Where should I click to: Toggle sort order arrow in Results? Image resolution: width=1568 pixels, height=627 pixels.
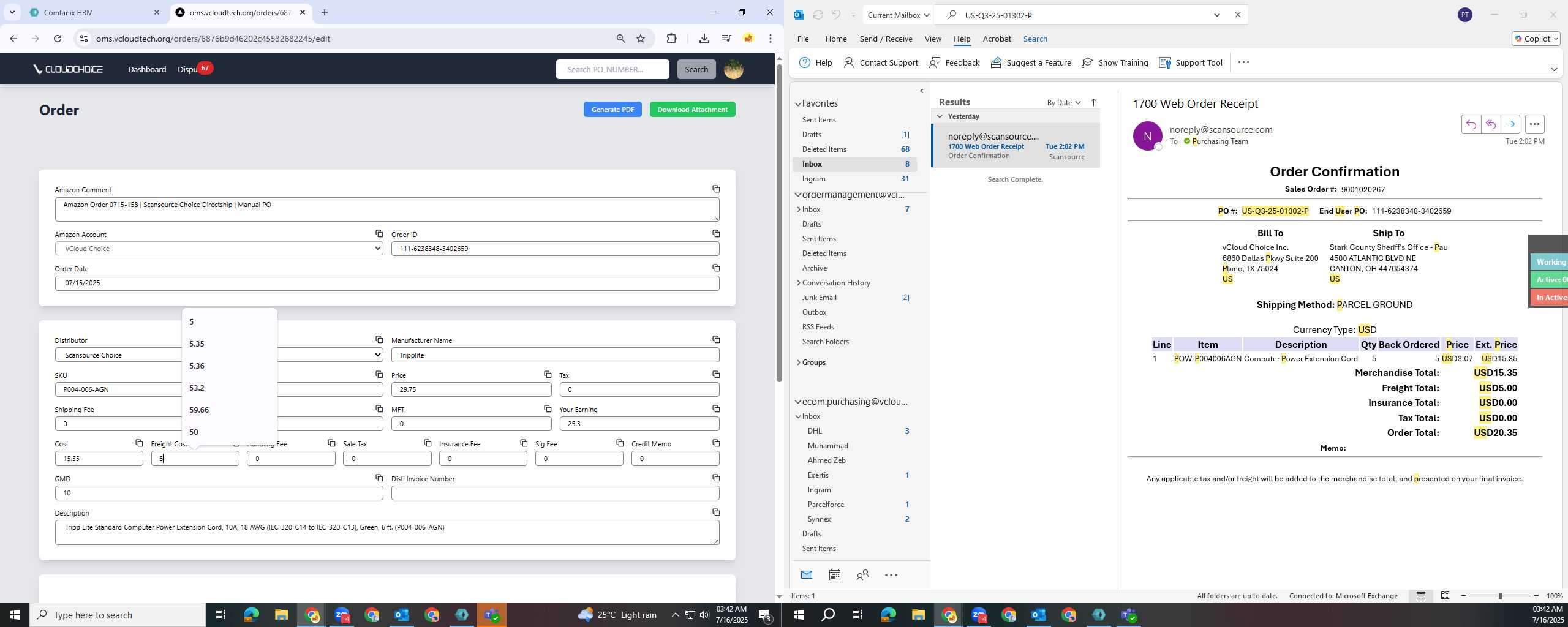[1093, 102]
